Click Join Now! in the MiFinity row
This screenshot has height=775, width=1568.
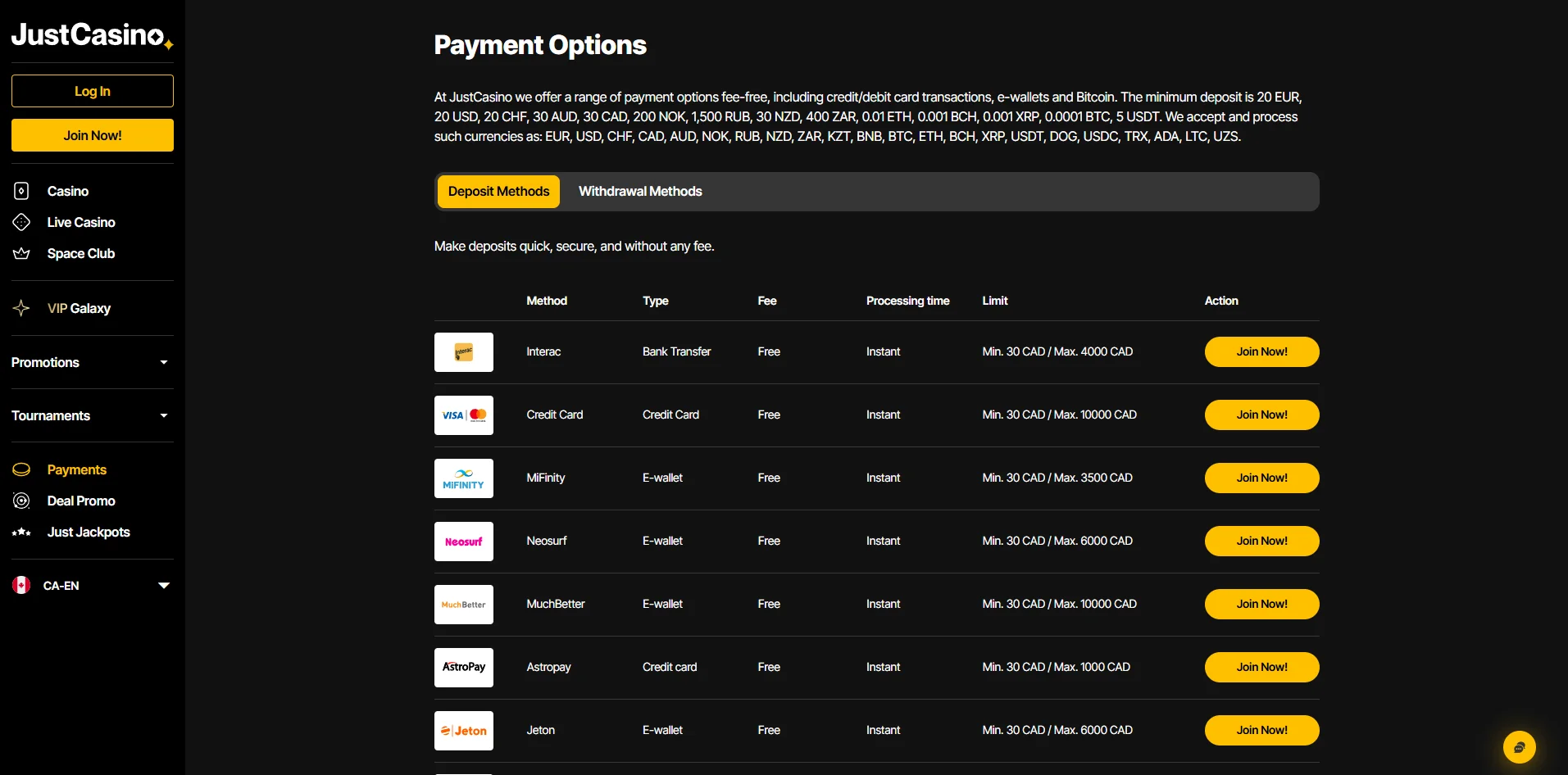[1261, 478]
